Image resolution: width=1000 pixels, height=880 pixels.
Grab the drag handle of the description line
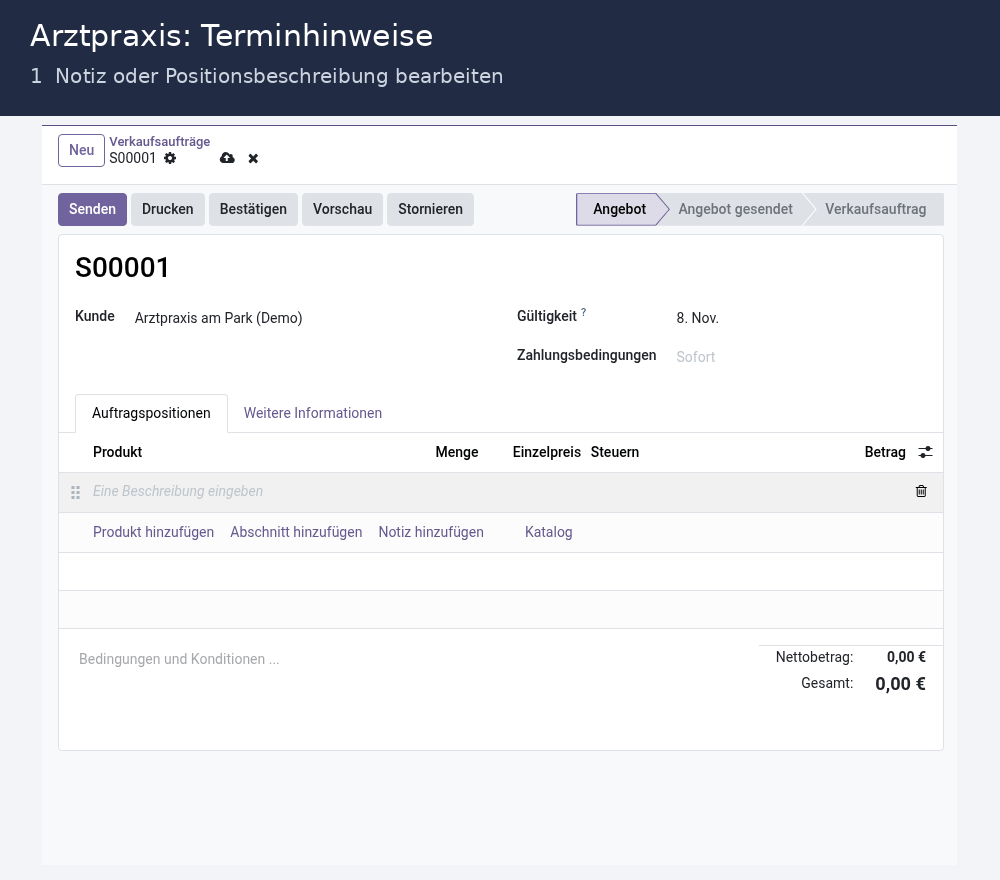tap(75, 492)
